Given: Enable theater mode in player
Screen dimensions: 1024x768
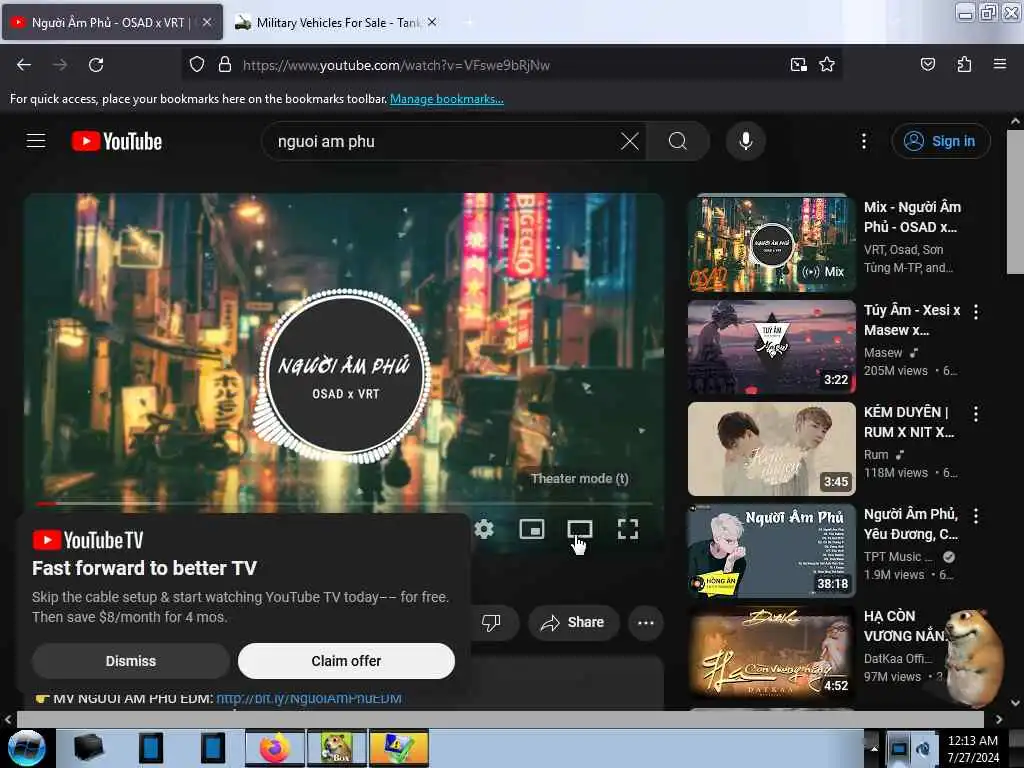Looking at the screenshot, I should [579, 528].
